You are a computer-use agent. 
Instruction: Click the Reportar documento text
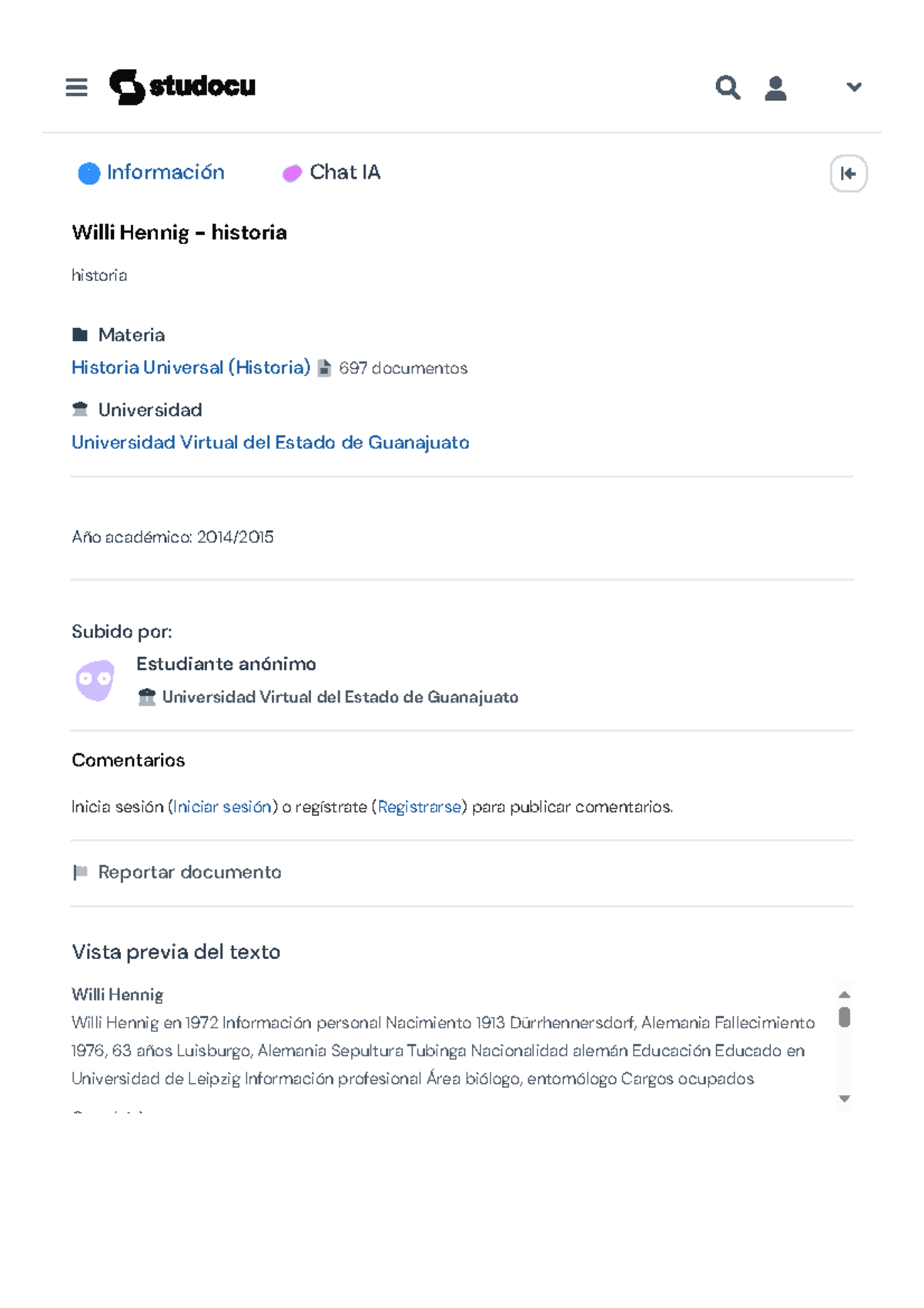[189, 872]
